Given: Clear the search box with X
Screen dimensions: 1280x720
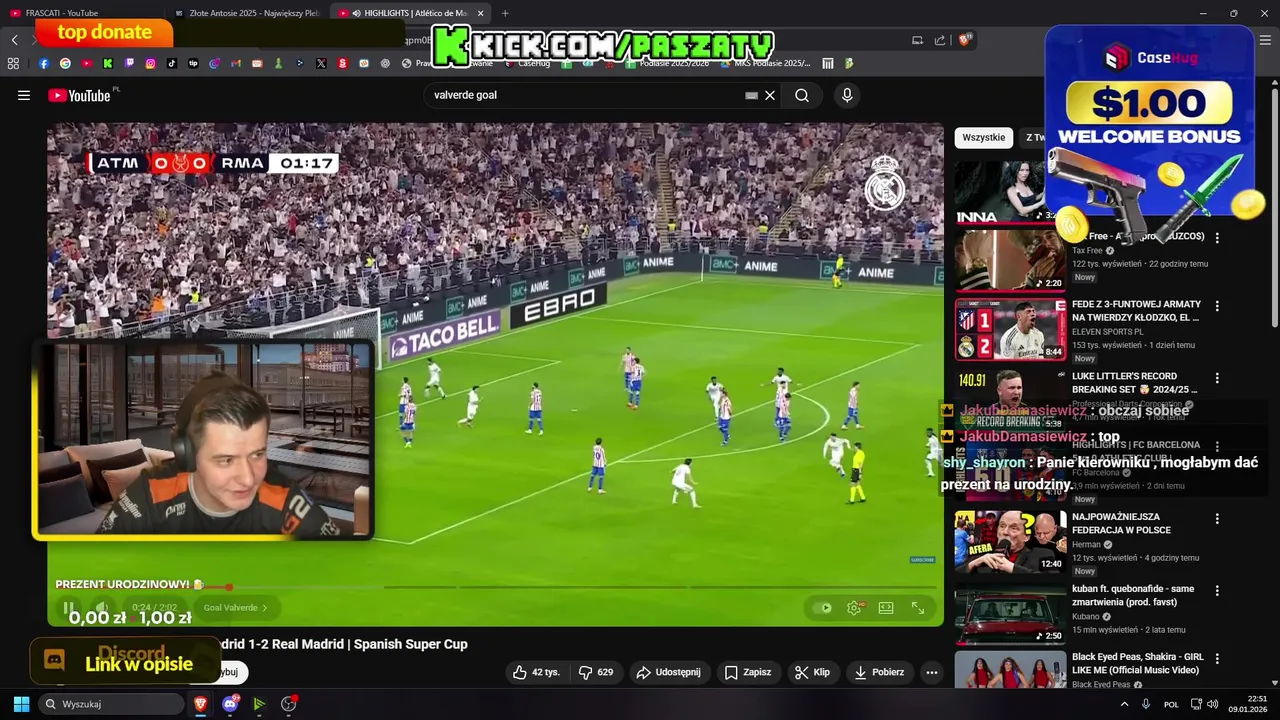Looking at the screenshot, I should coord(770,95).
